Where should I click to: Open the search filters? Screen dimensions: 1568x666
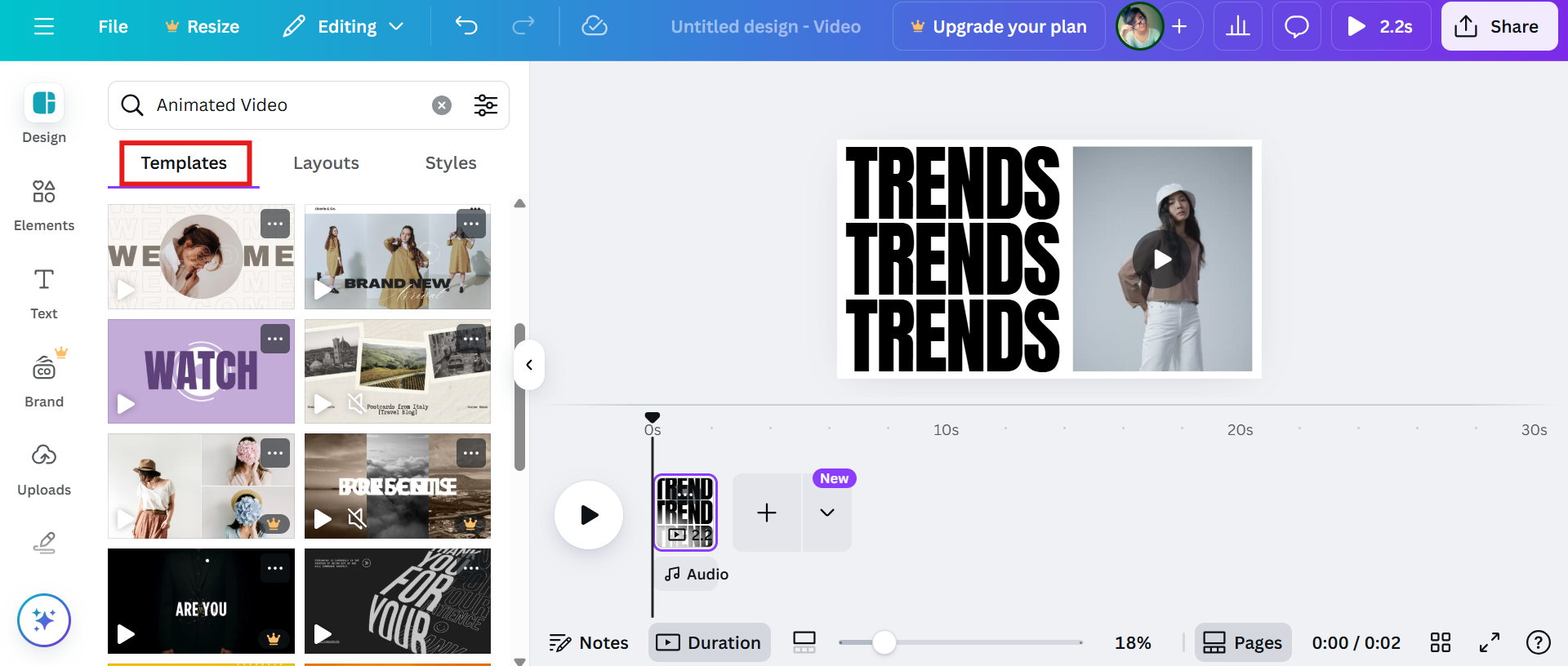[486, 105]
